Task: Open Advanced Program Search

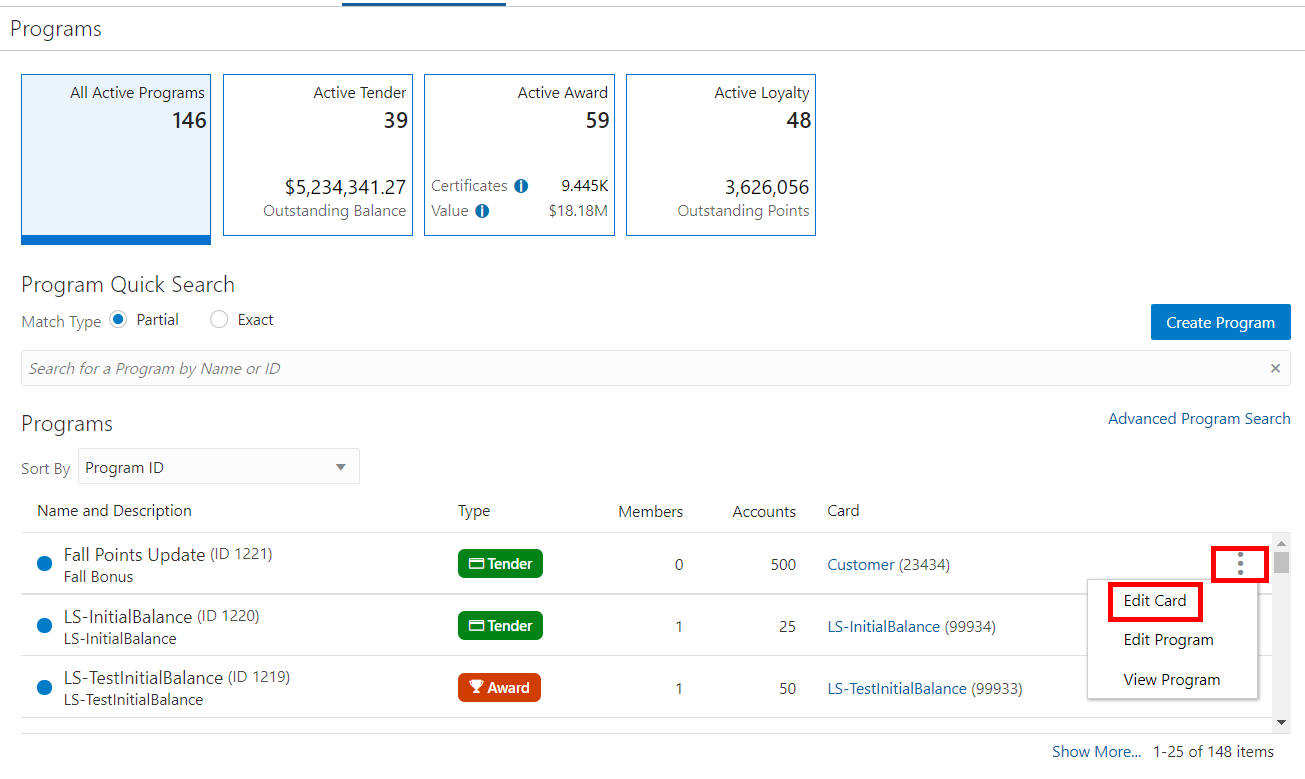Action: pyautogui.click(x=1199, y=419)
